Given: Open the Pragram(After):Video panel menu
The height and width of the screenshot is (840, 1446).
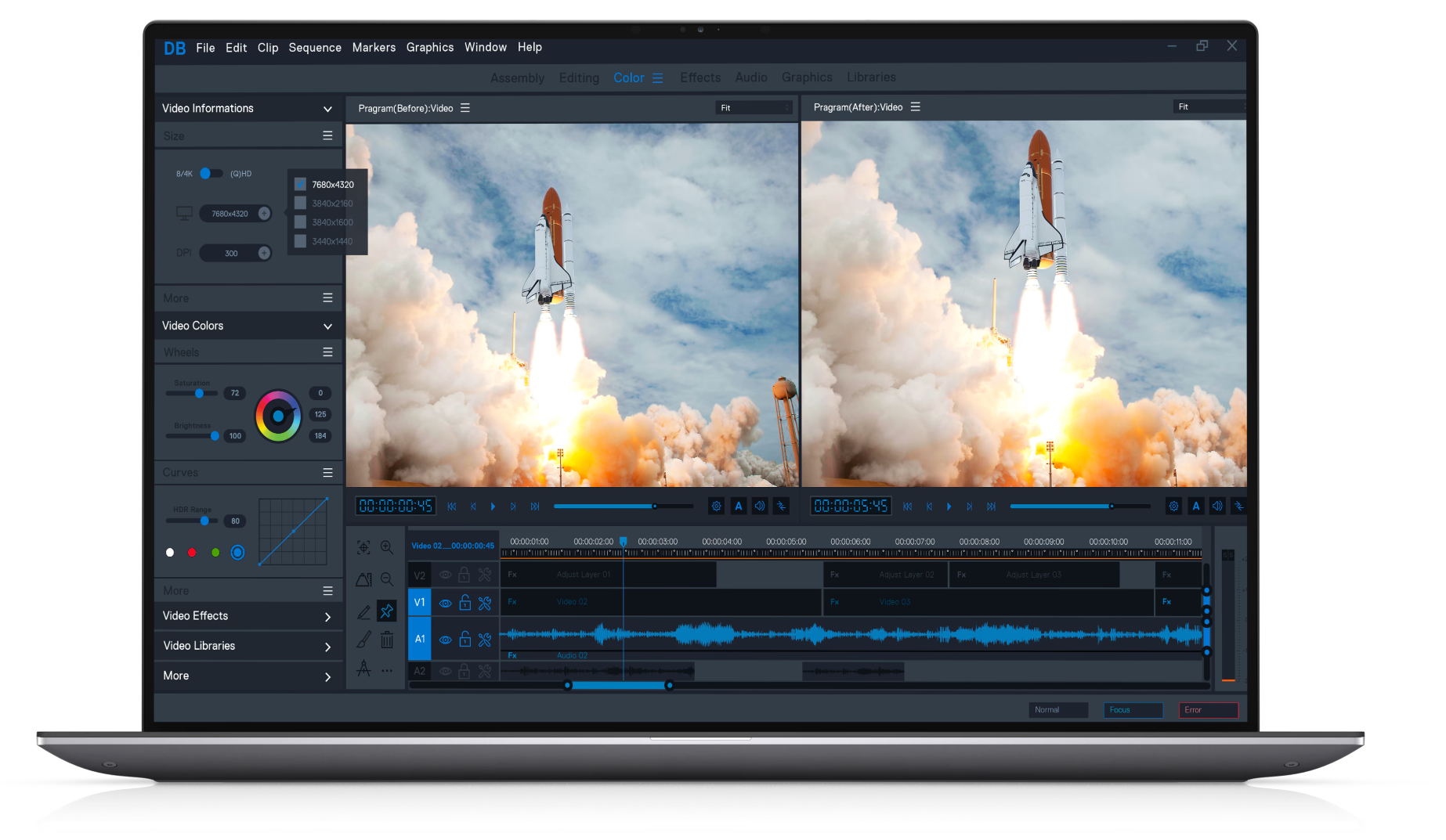Looking at the screenshot, I should click(915, 106).
